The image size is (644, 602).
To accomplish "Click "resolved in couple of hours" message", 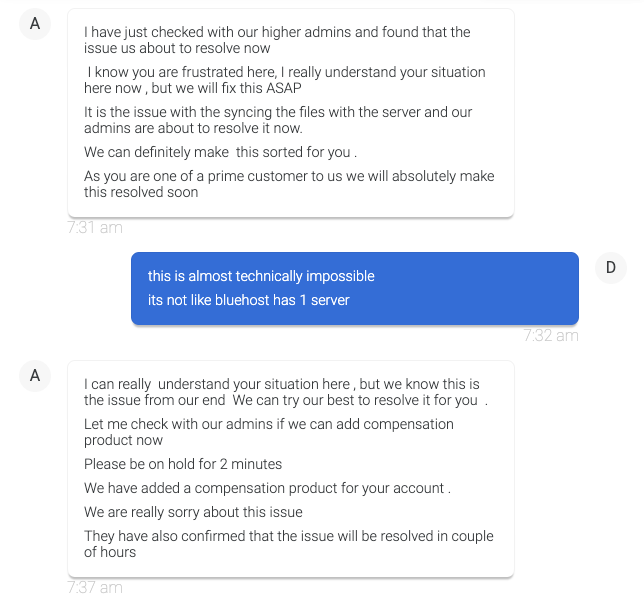I will (x=289, y=544).
